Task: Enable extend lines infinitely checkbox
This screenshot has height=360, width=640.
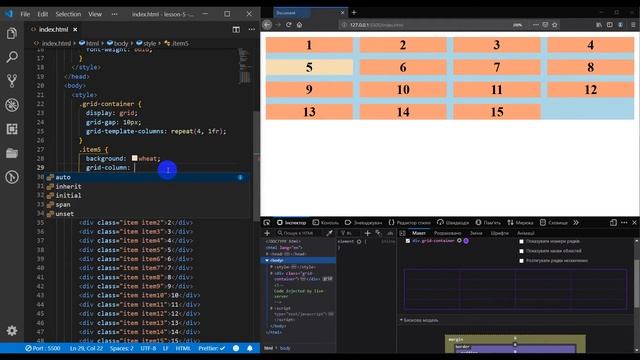Action: pos(521,260)
